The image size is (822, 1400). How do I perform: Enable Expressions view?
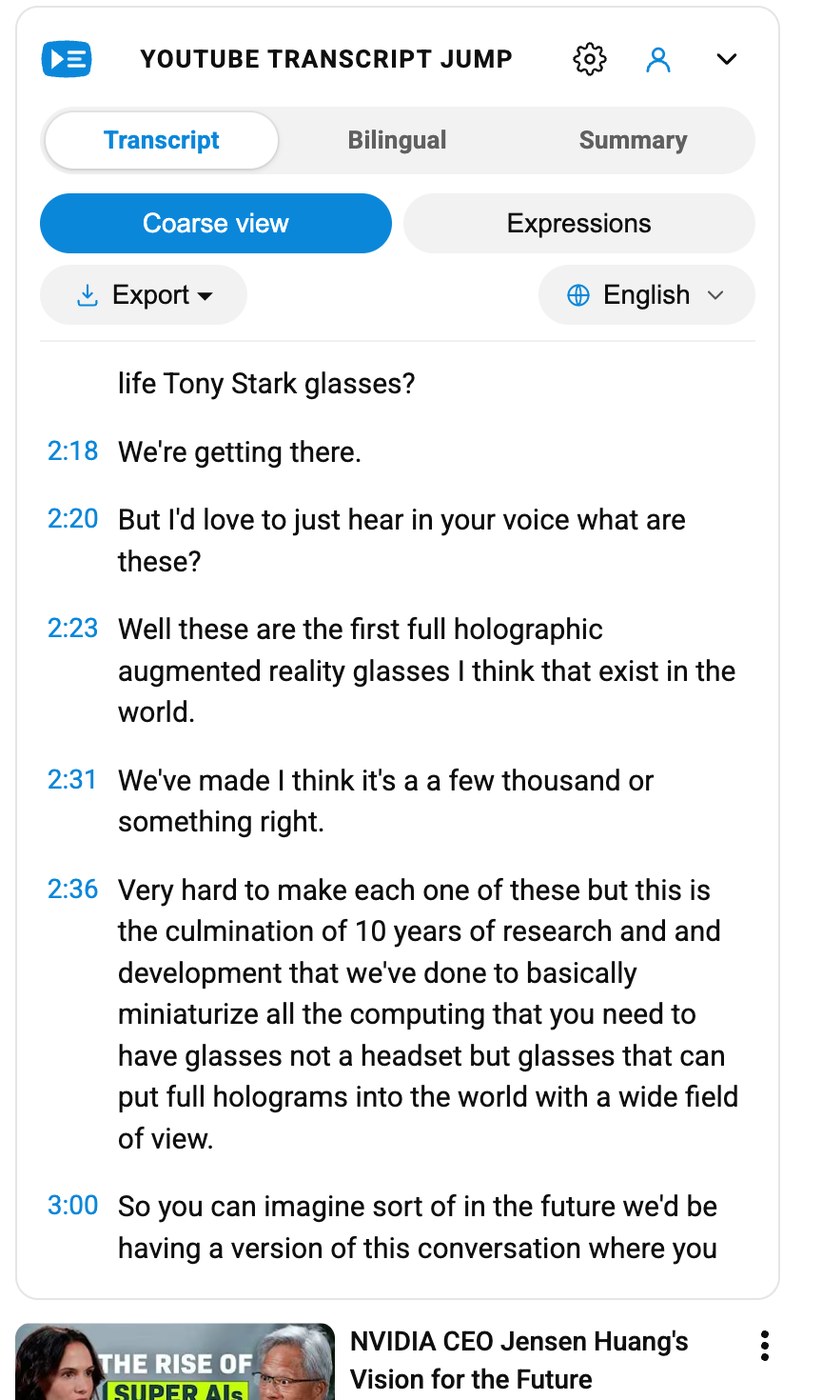pyautogui.click(x=578, y=223)
